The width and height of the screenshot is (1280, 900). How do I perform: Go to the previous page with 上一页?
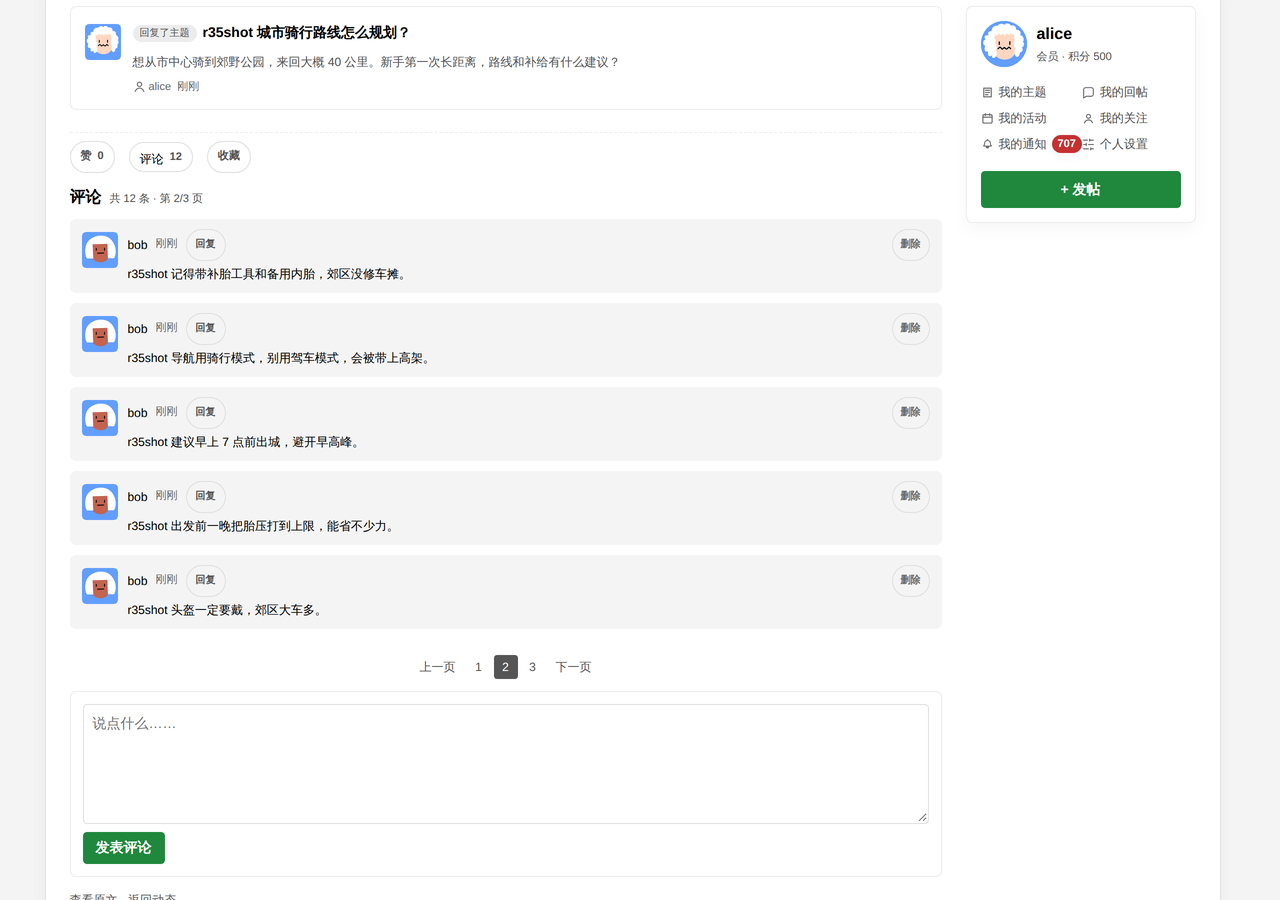coord(438,667)
